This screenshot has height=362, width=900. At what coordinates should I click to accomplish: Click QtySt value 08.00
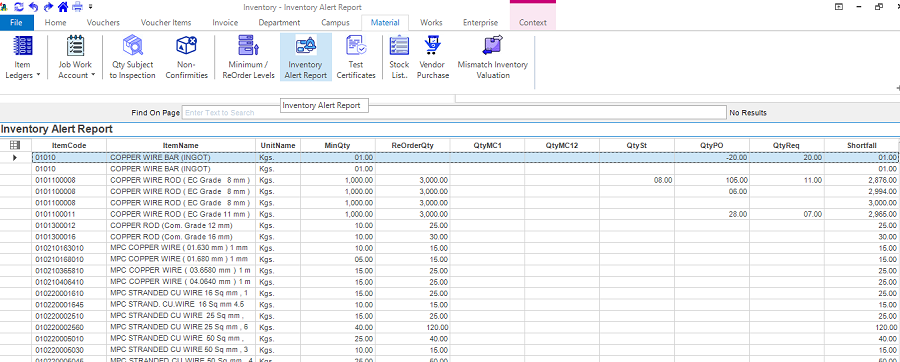coord(637,180)
